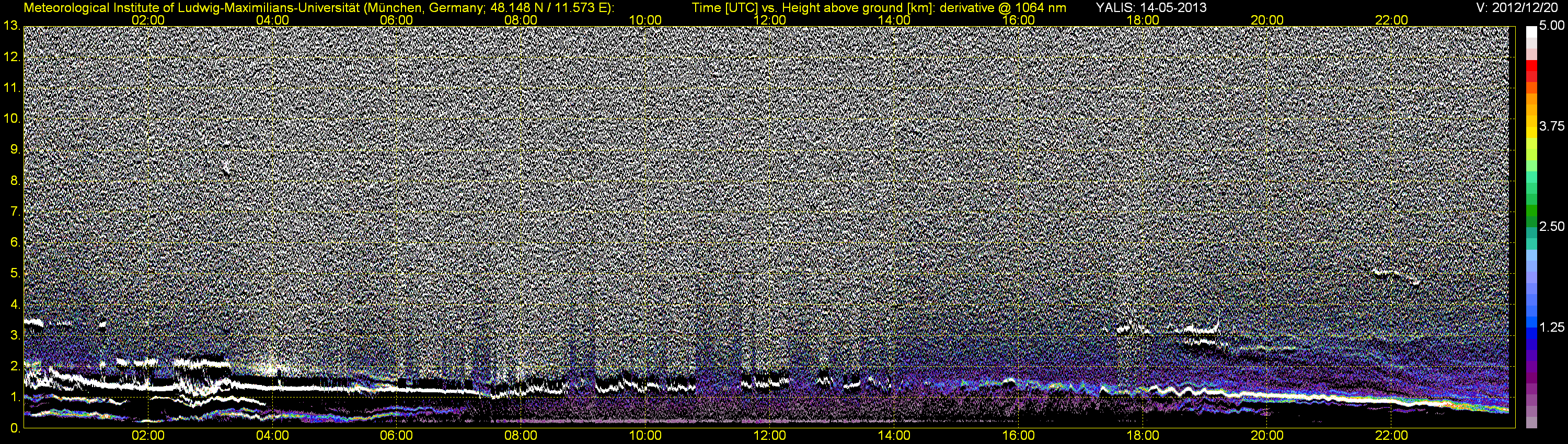Click the height axis label 11

pyautogui.click(x=11, y=88)
